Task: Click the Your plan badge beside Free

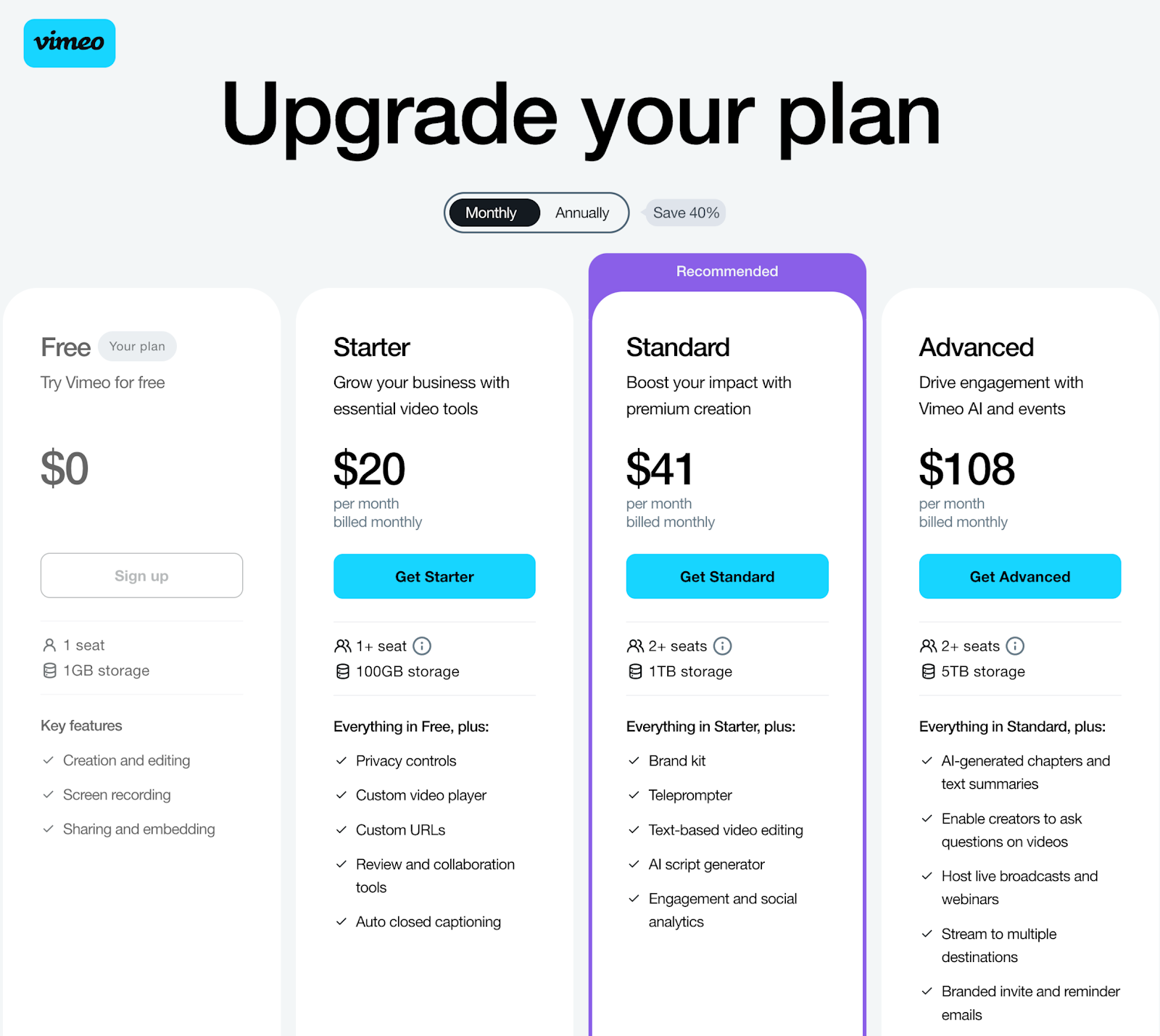Action: [137, 347]
